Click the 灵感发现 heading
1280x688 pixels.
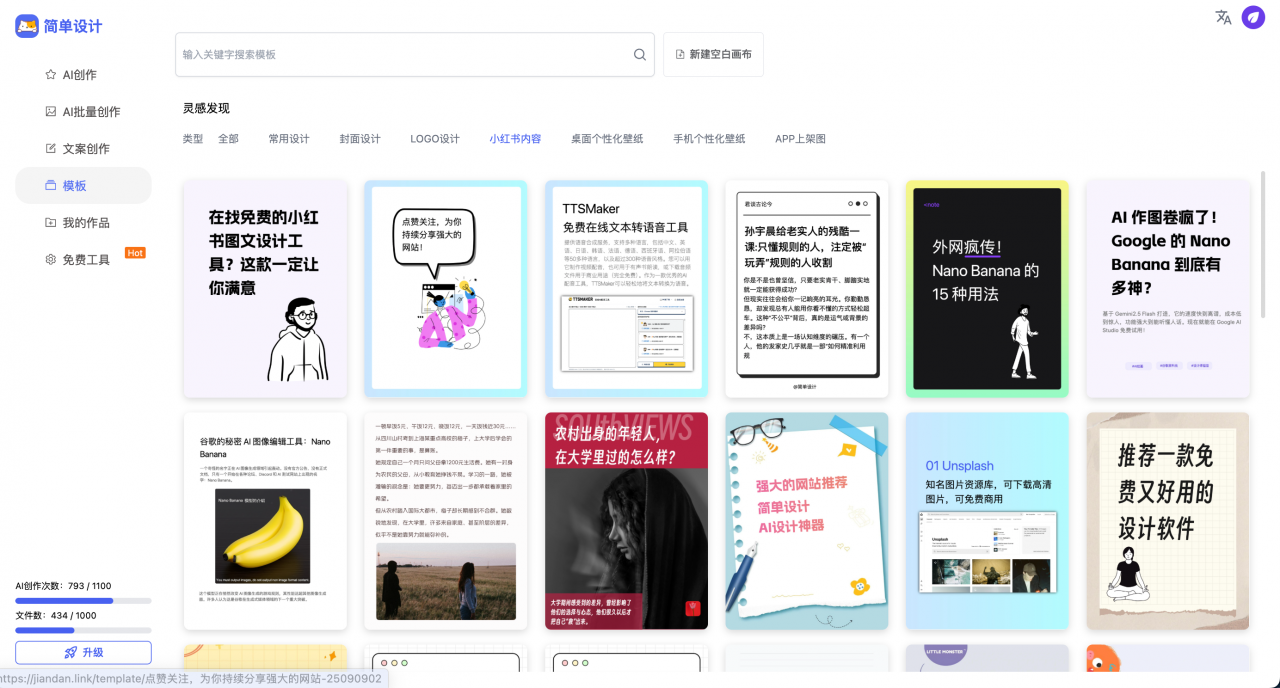pyautogui.click(x=206, y=108)
